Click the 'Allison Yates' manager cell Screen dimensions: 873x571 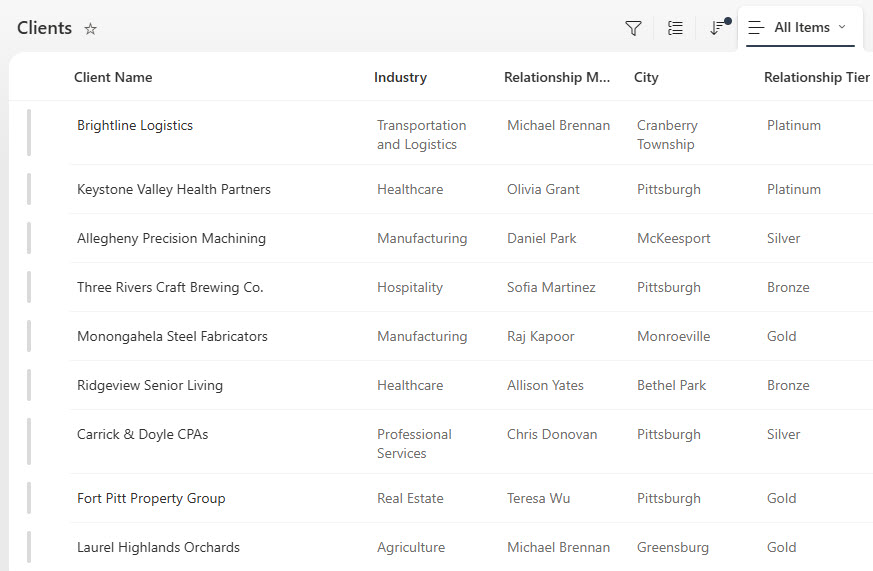point(545,385)
